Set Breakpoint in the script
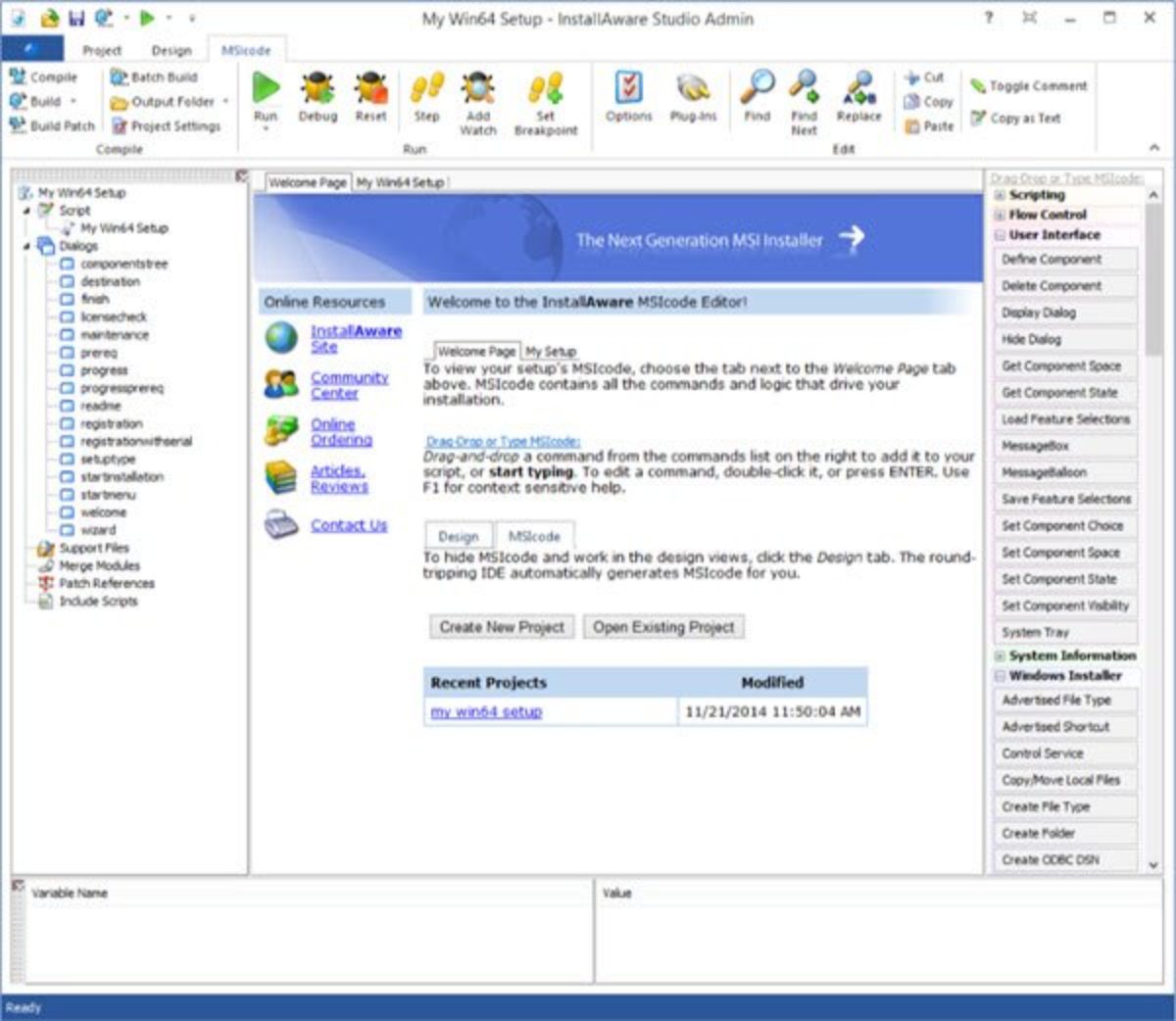The height and width of the screenshot is (1021, 1176). pos(546,103)
